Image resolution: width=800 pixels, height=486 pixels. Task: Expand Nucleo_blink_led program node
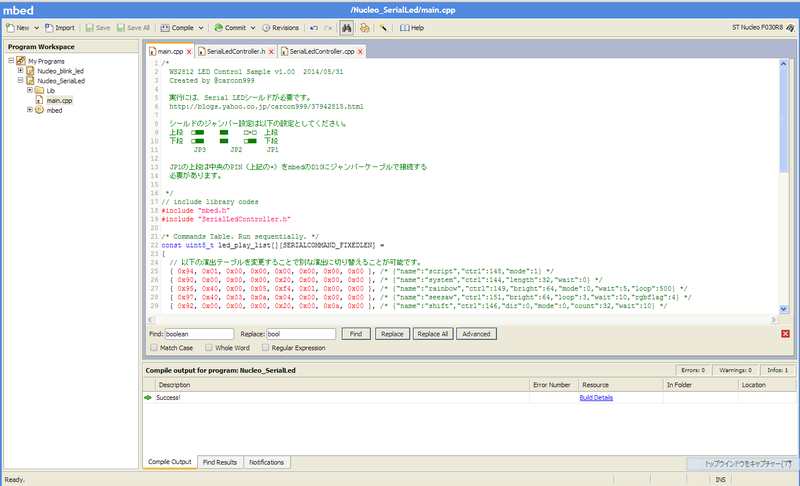20,70
